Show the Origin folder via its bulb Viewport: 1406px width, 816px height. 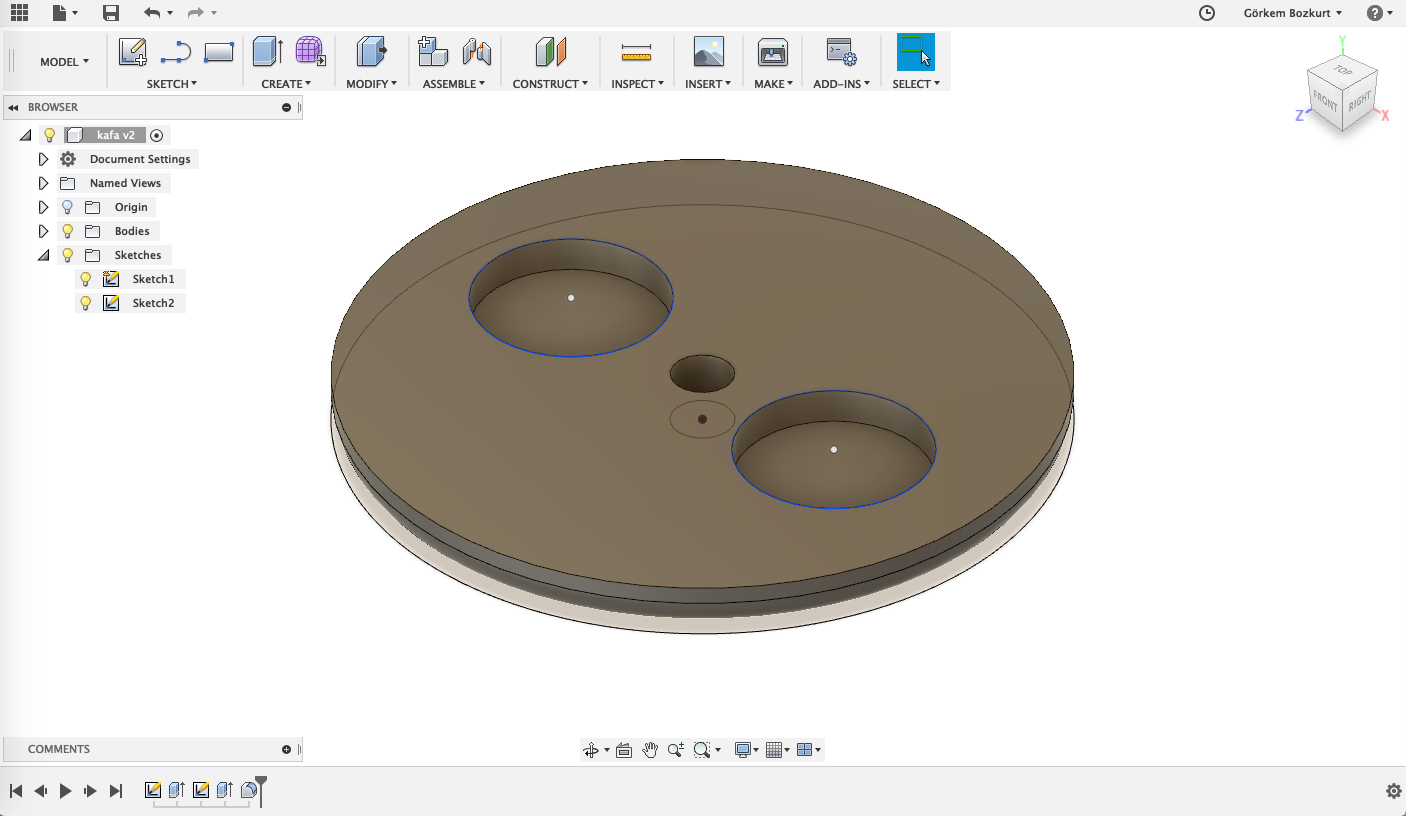click(68, 207)
